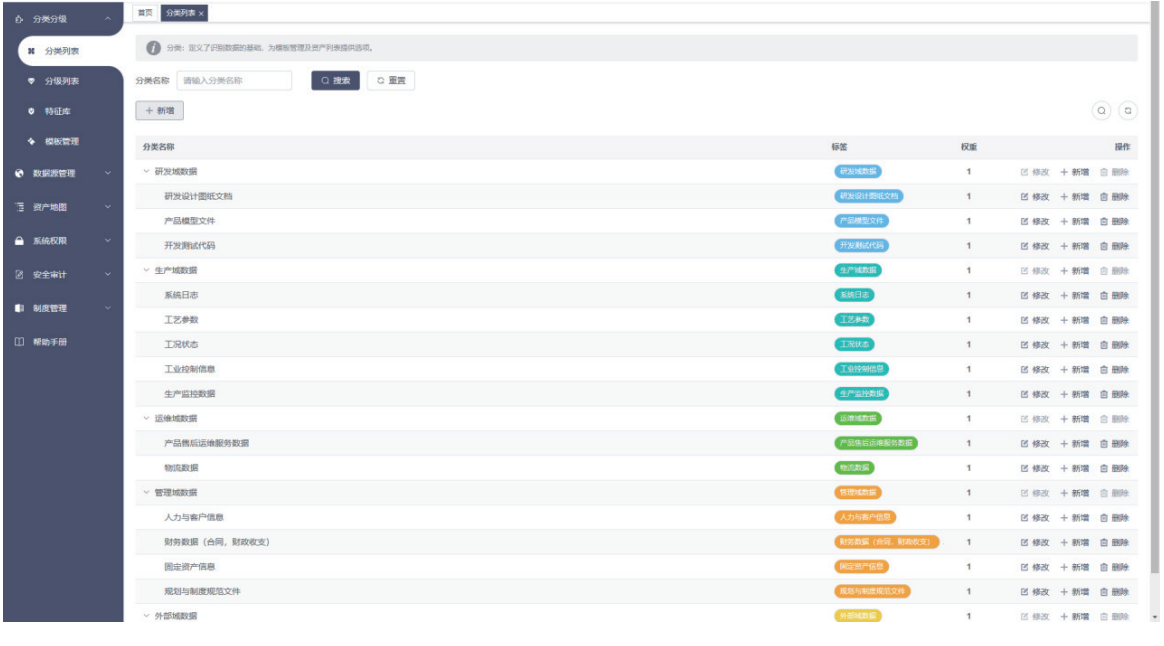Delete the 工艺参数 row via trash icon

pyautogui.click(x=1104, y=321)
